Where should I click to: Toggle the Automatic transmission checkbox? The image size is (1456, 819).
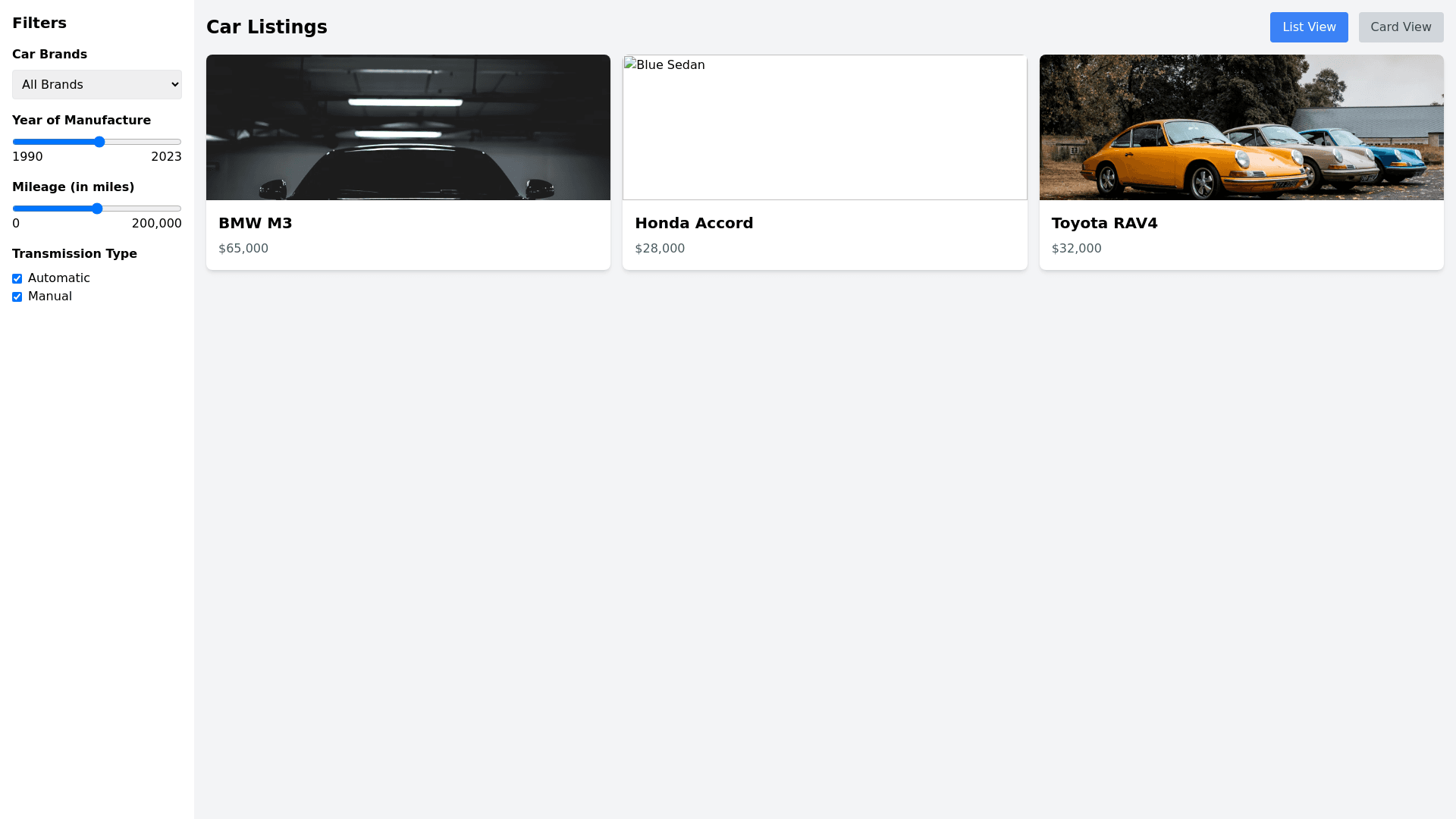17,278
